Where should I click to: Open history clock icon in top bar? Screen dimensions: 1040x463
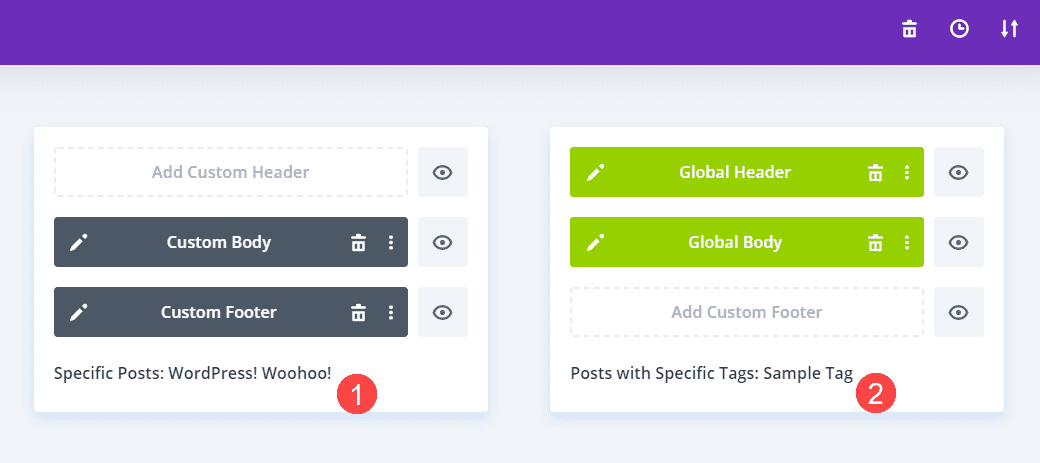pos(959,29)
